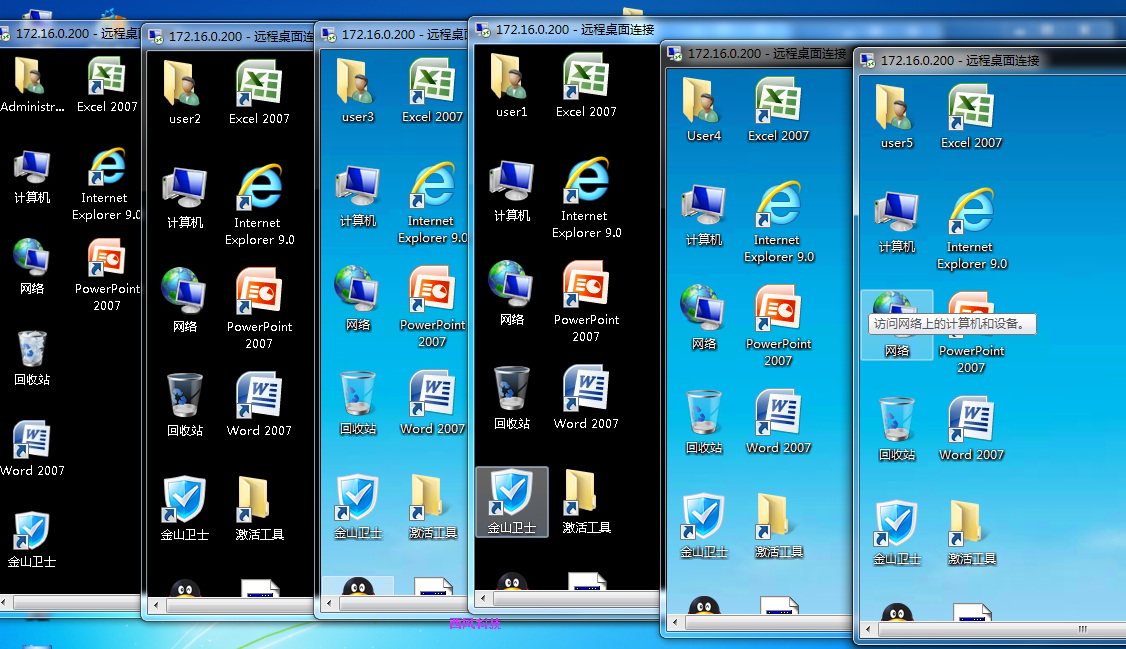The height and width of the screenshot is (649, 1126).
Task: Open Excel 2007 in the user3 window
Action: [432, 91]
